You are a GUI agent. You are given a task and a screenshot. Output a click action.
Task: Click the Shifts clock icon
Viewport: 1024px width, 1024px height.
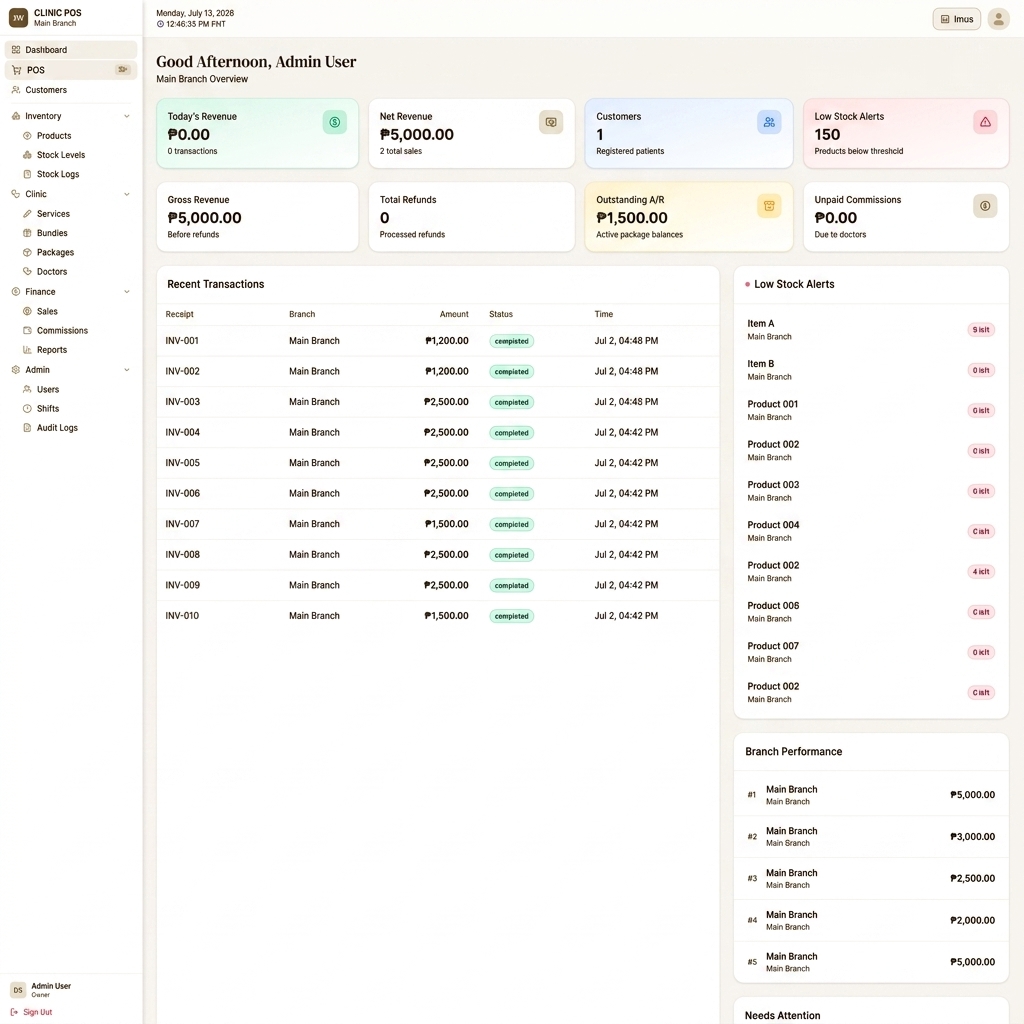pos(27,409)
